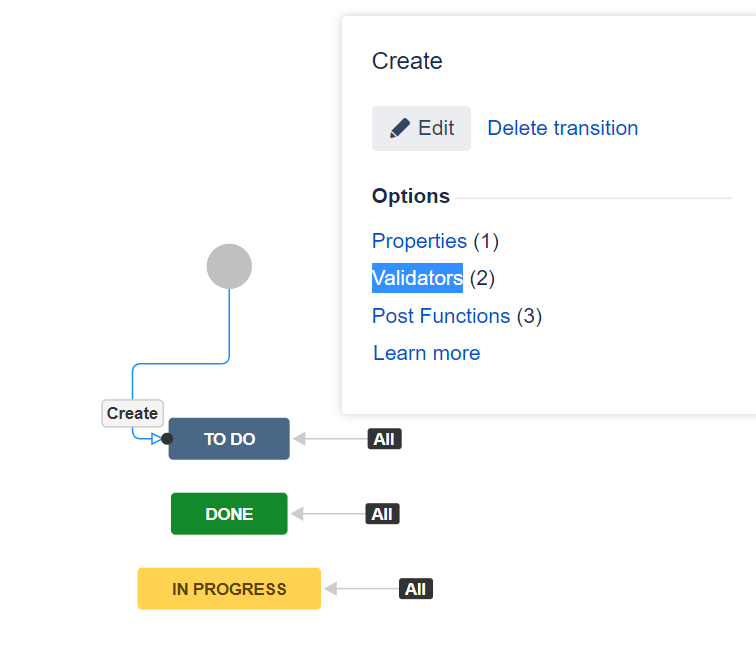
Task: Select the TO DO status node
Action: click(229, 439)
